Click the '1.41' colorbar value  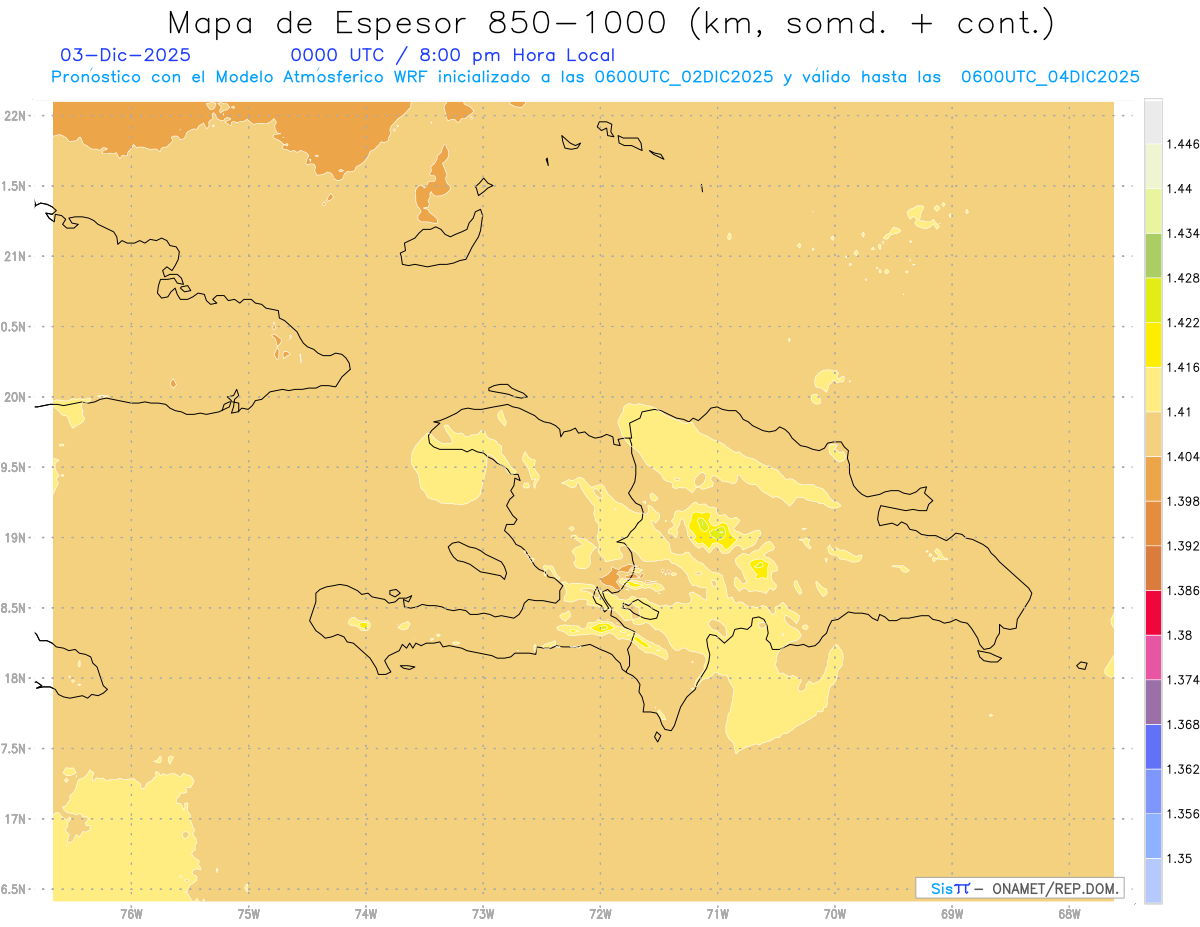[1178, 412]
